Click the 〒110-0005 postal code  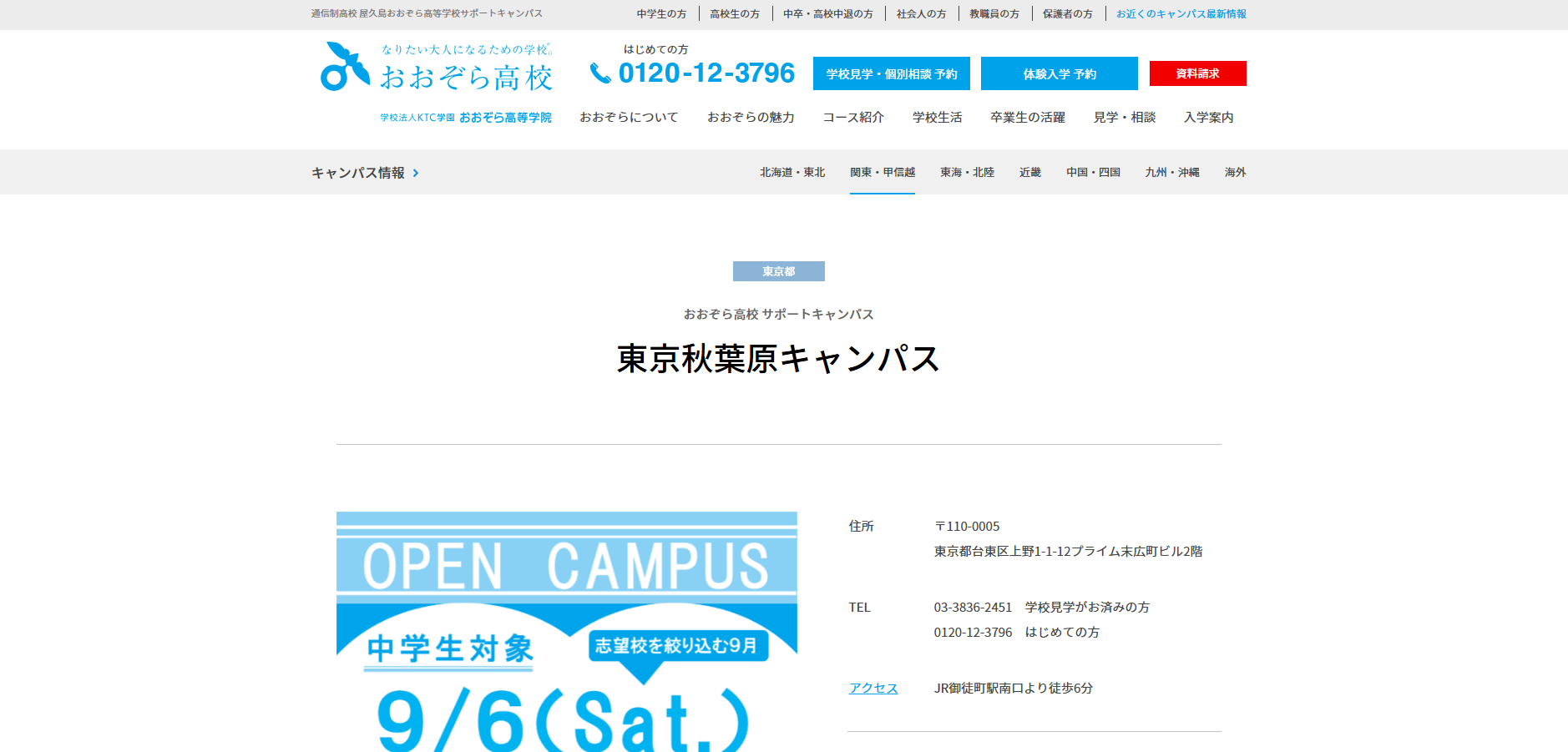[967, 526]
